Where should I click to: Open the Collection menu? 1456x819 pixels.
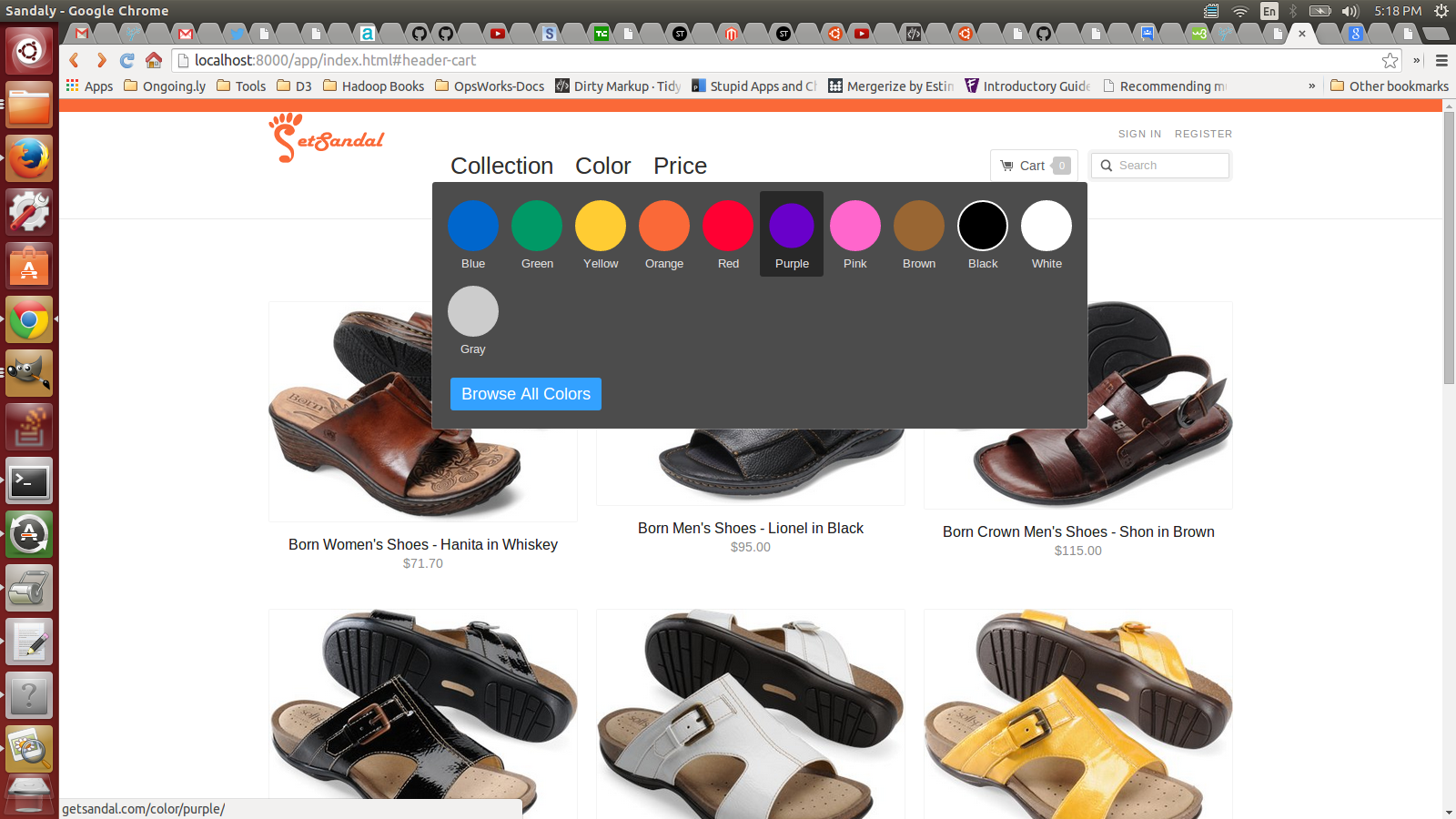coord(502,166)
